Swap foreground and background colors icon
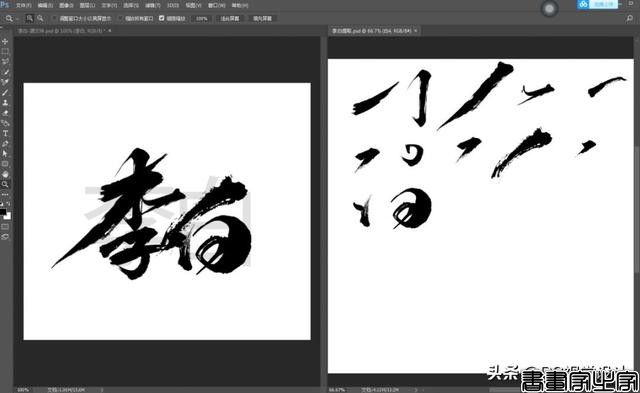The height and width of the screenshot is (393, 640). (9, 204)
